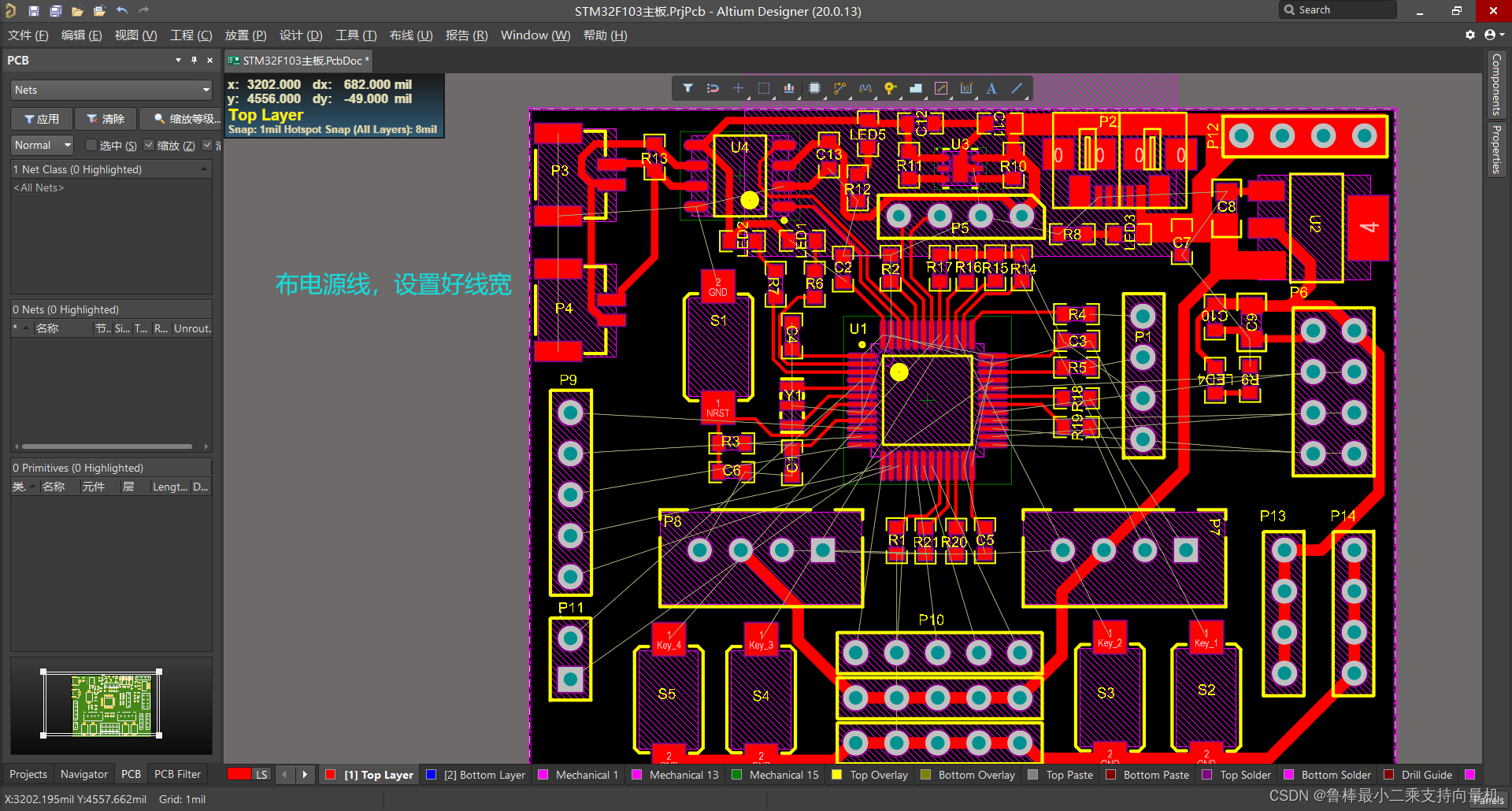Click the 清除 clear filter button

coord(106,119)
